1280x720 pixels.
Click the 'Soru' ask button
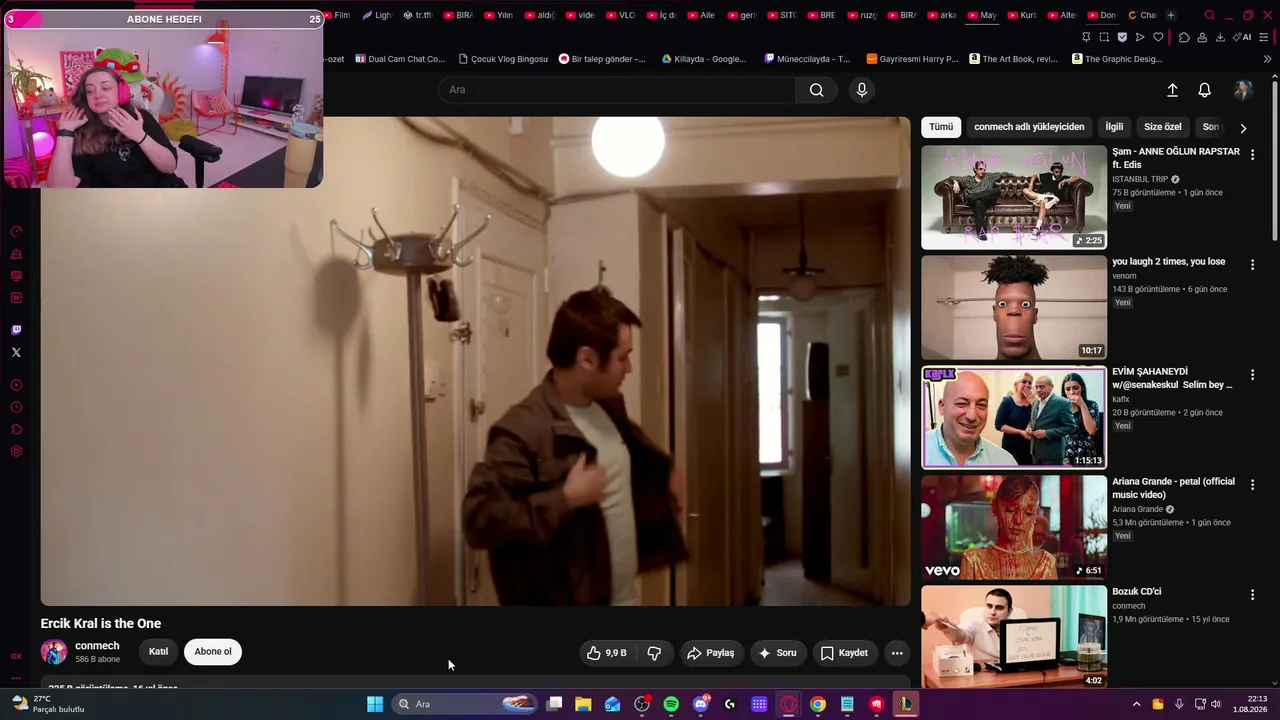[778, 653]
